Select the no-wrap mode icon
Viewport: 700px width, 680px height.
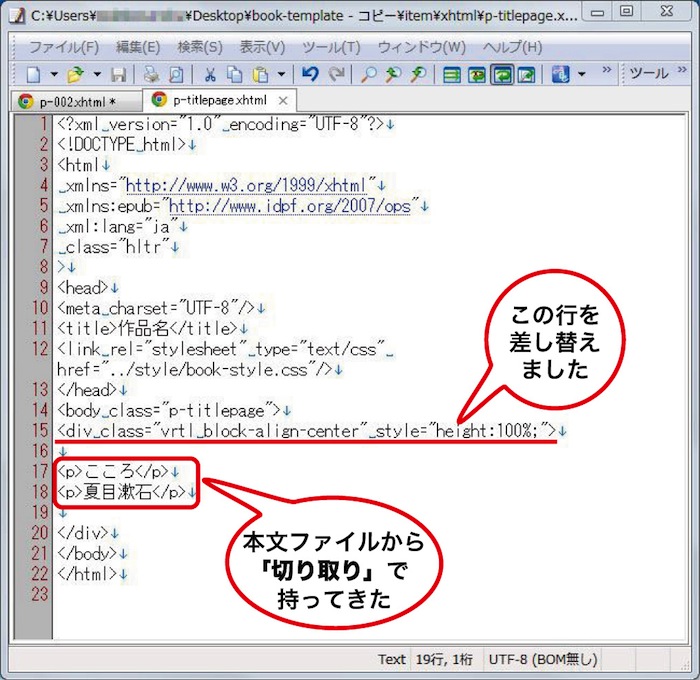[x=452, y=75]
